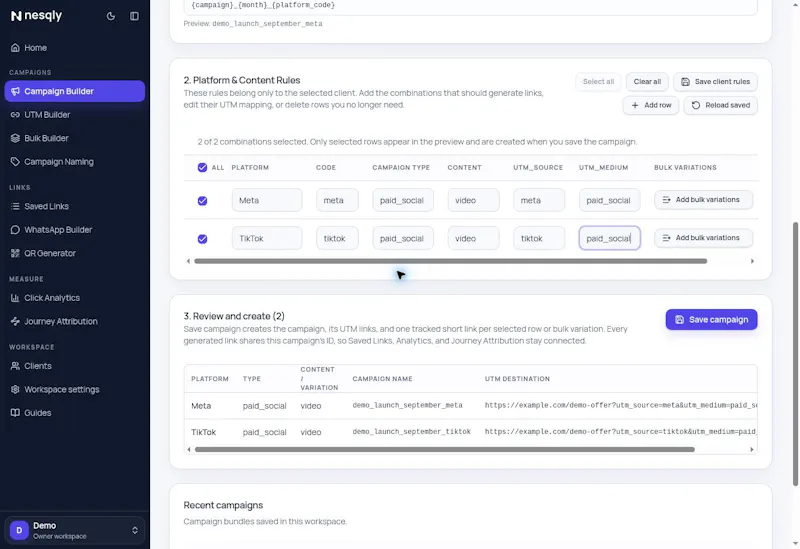Click Guides book icon
The width and height of the screenshot is (800, 549).
click(x=15, y=413)
